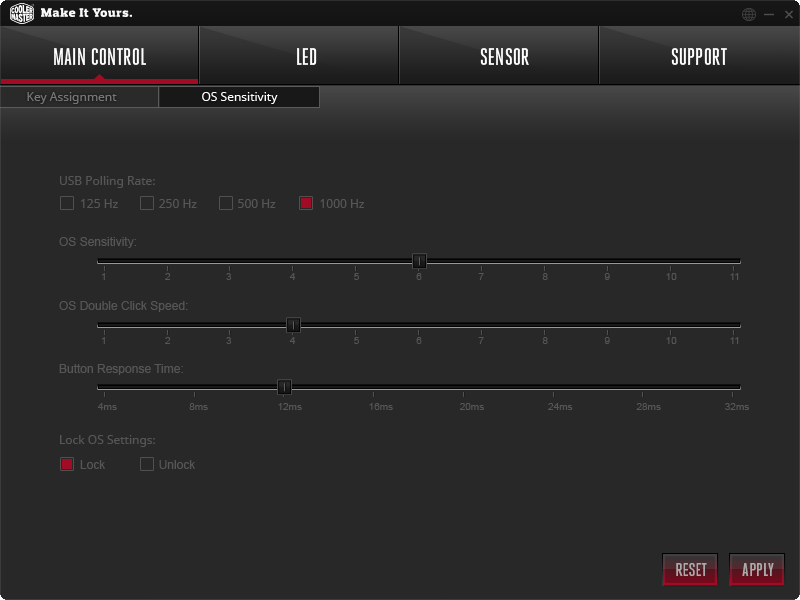Select the 500 Hz polling rate checkbox
Viewport: 800px width, 600px height.
click(226, 203)
